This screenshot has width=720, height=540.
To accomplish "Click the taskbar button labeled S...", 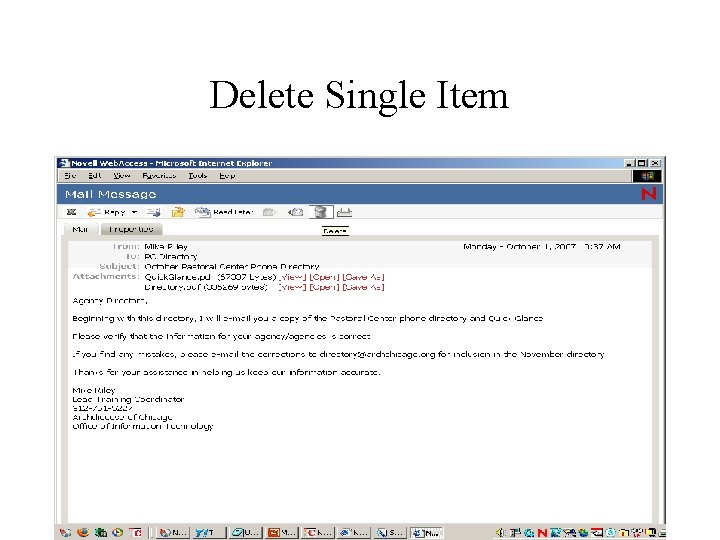I will [390, 533].
